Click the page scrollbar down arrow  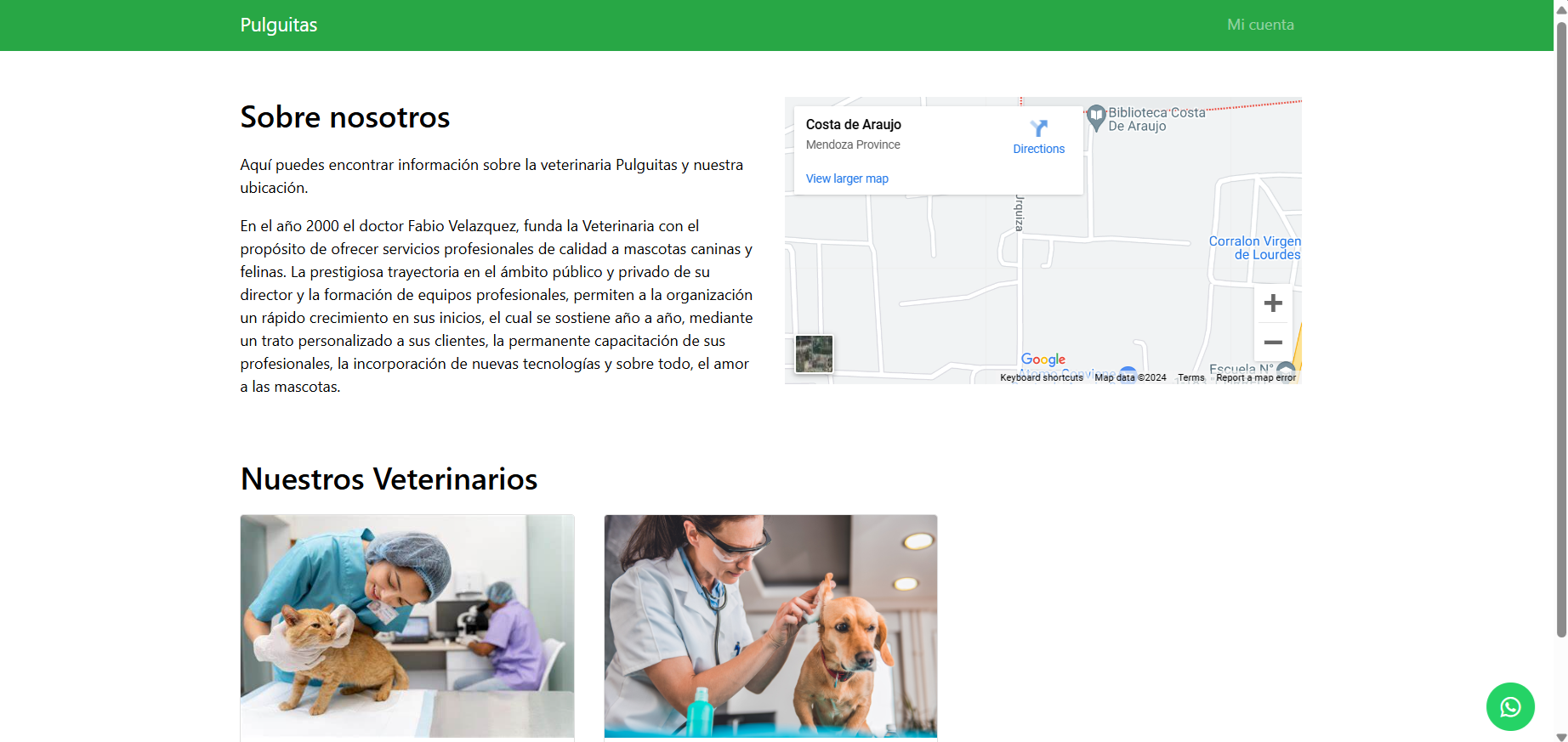coord(1560,736)
